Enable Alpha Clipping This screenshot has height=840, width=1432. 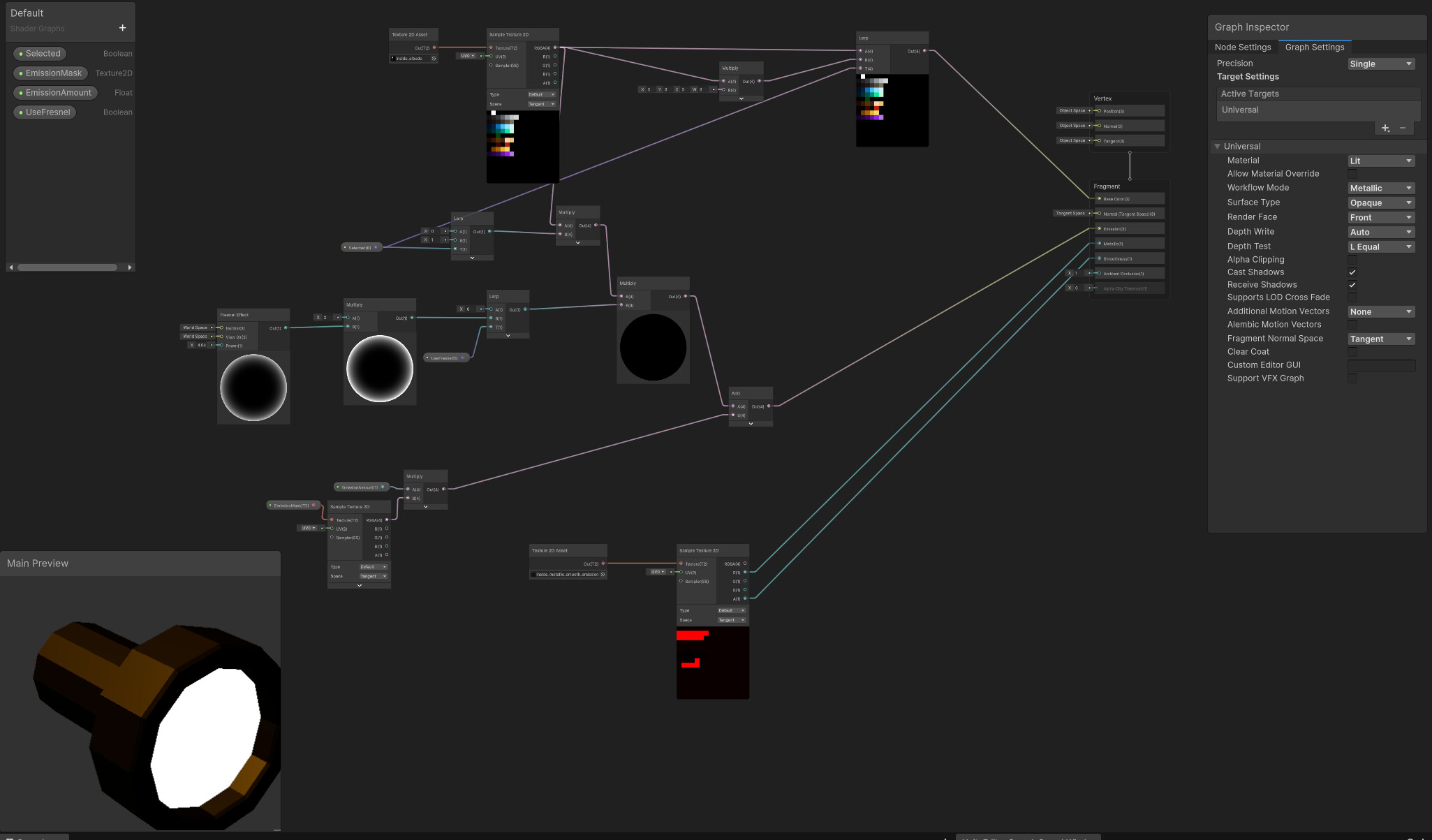1352,259
